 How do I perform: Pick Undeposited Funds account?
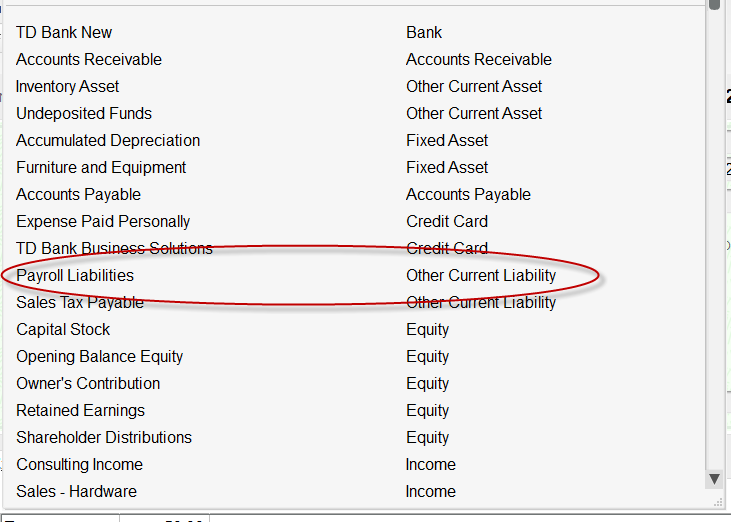pyautogui.click(x=84, y=114)
